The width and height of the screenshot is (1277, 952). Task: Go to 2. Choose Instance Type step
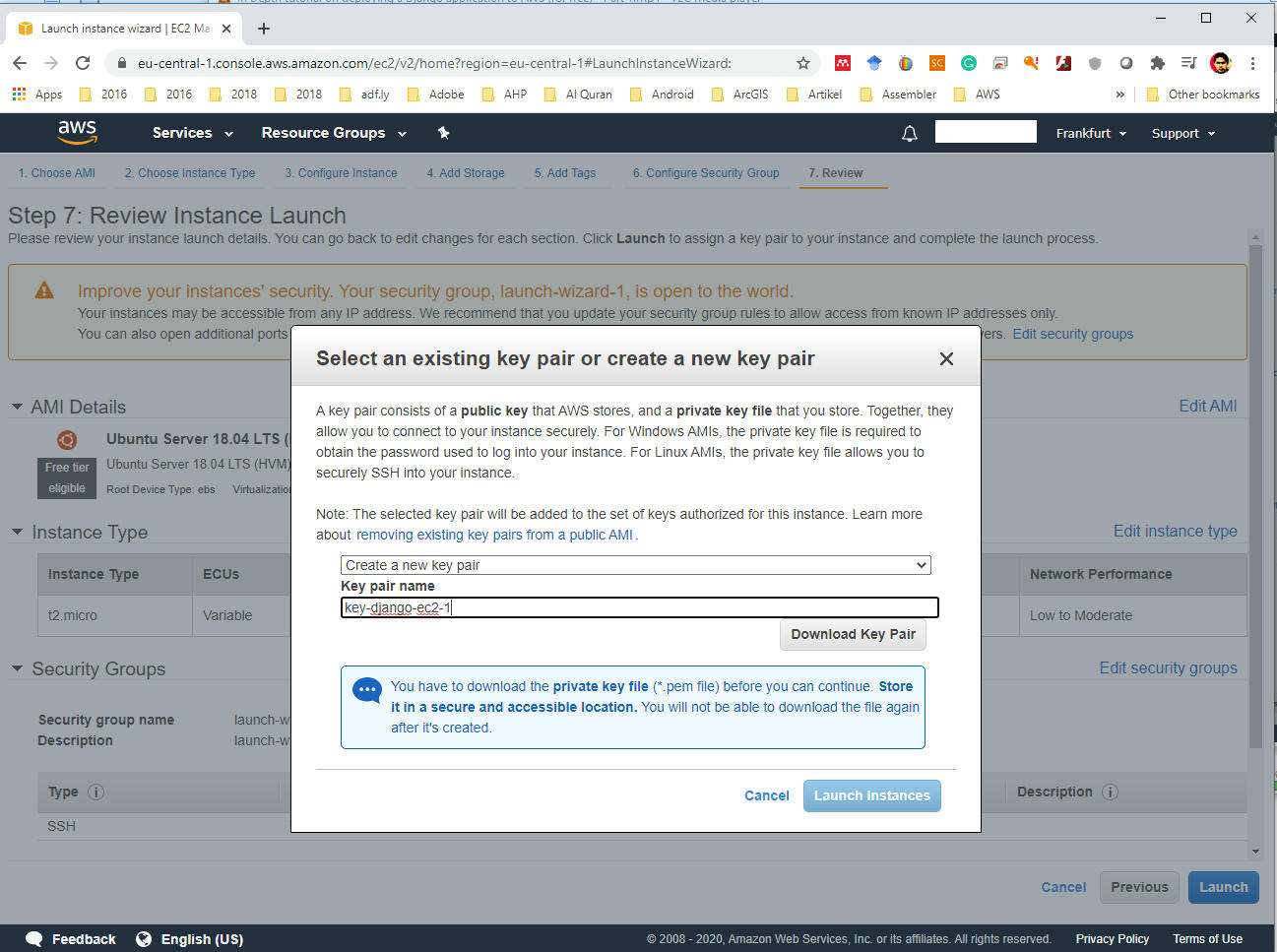pos(189,172)
